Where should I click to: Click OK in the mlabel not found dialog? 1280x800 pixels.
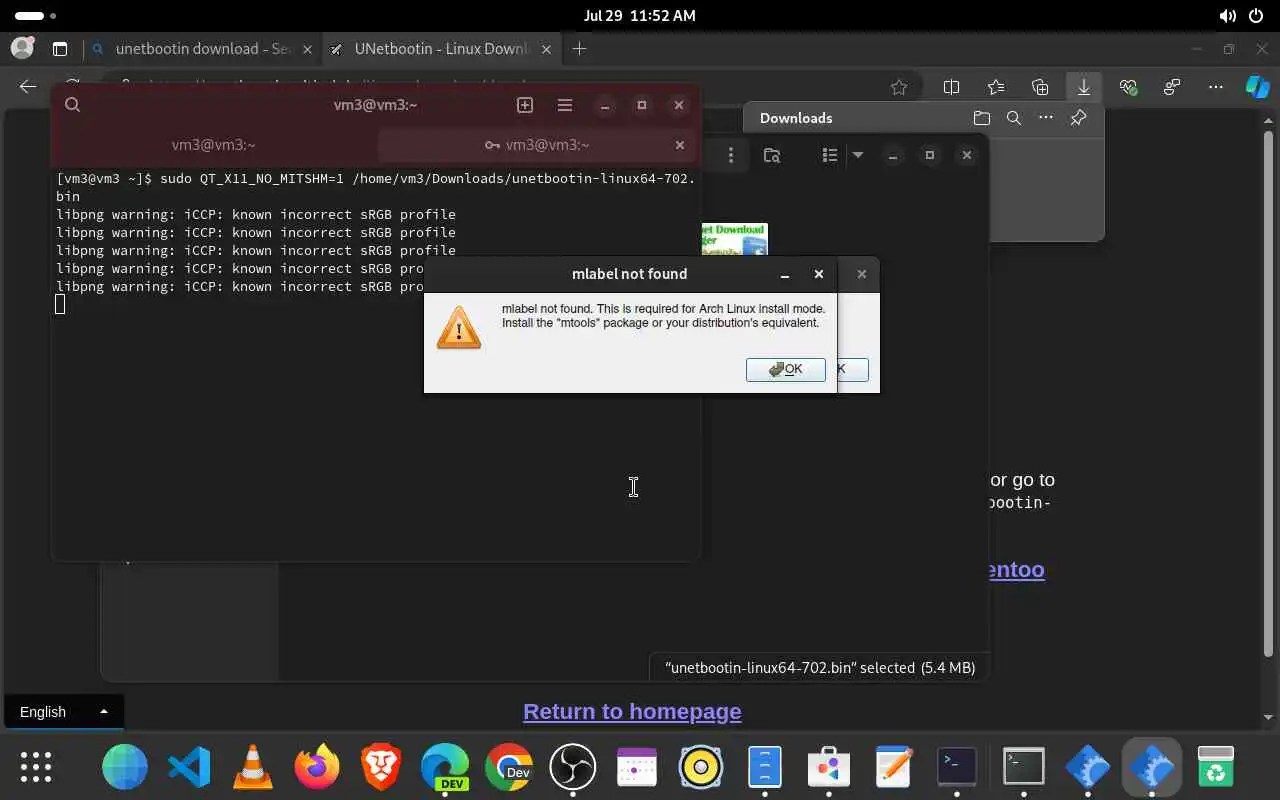[x=785, y=369]
